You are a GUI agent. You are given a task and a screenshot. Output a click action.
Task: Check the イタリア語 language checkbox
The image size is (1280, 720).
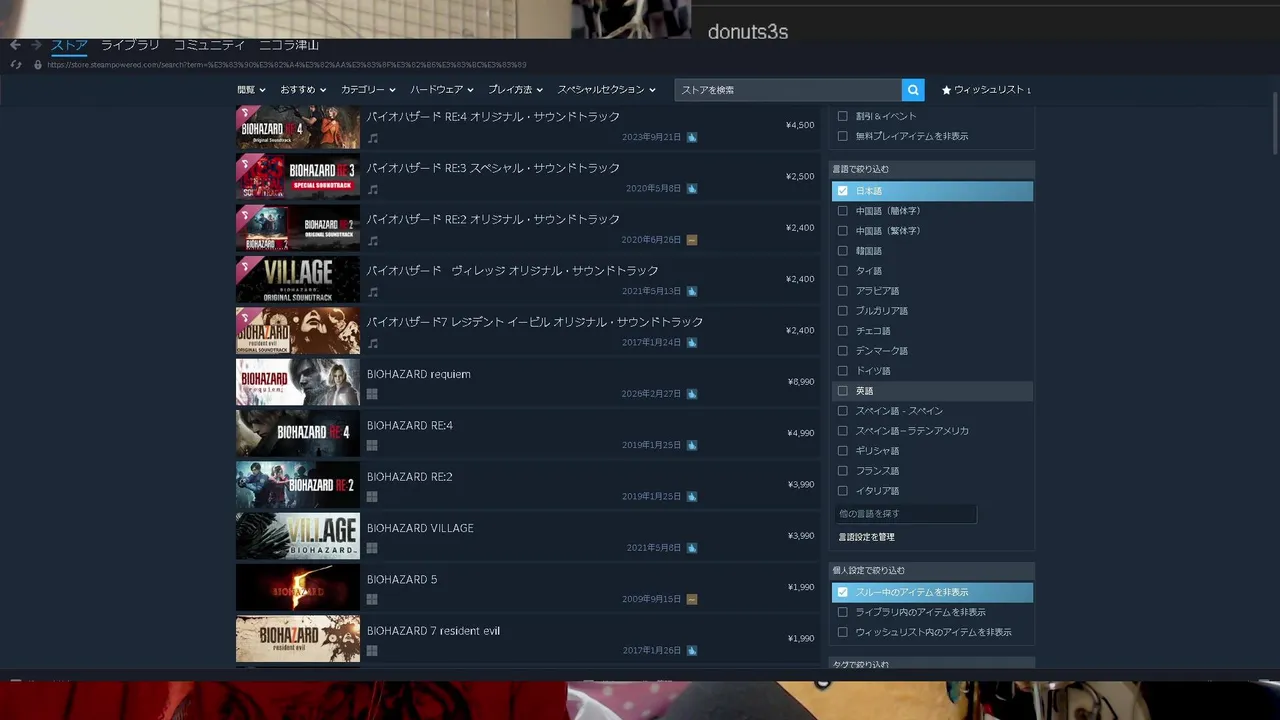tap(843, 491)
